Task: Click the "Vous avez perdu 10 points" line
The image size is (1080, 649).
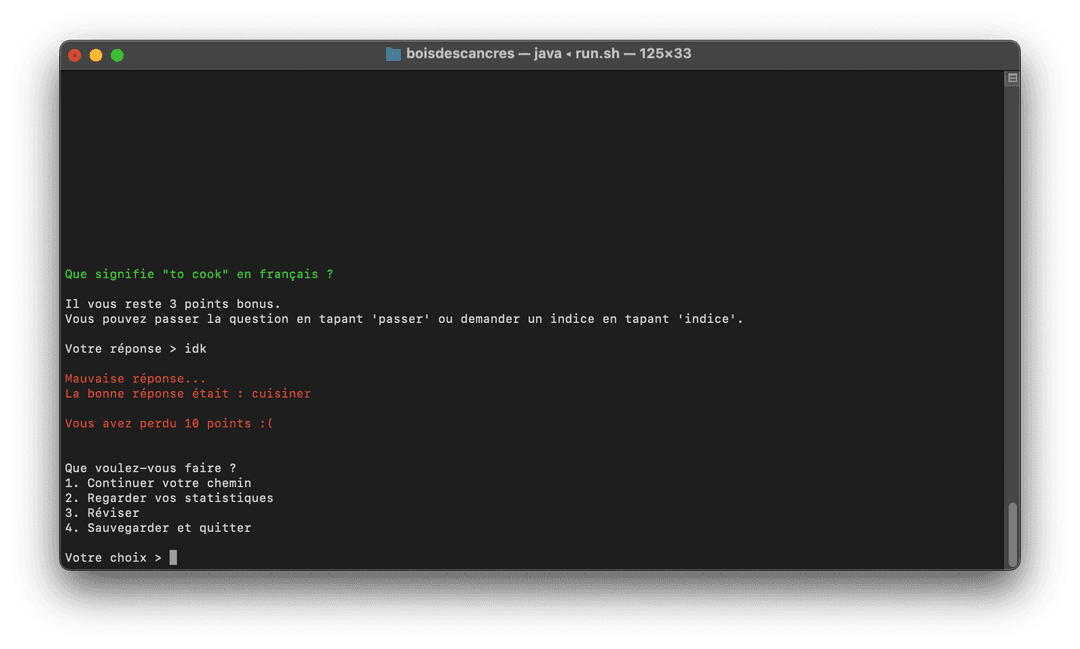Action: (x=168, y=424)
